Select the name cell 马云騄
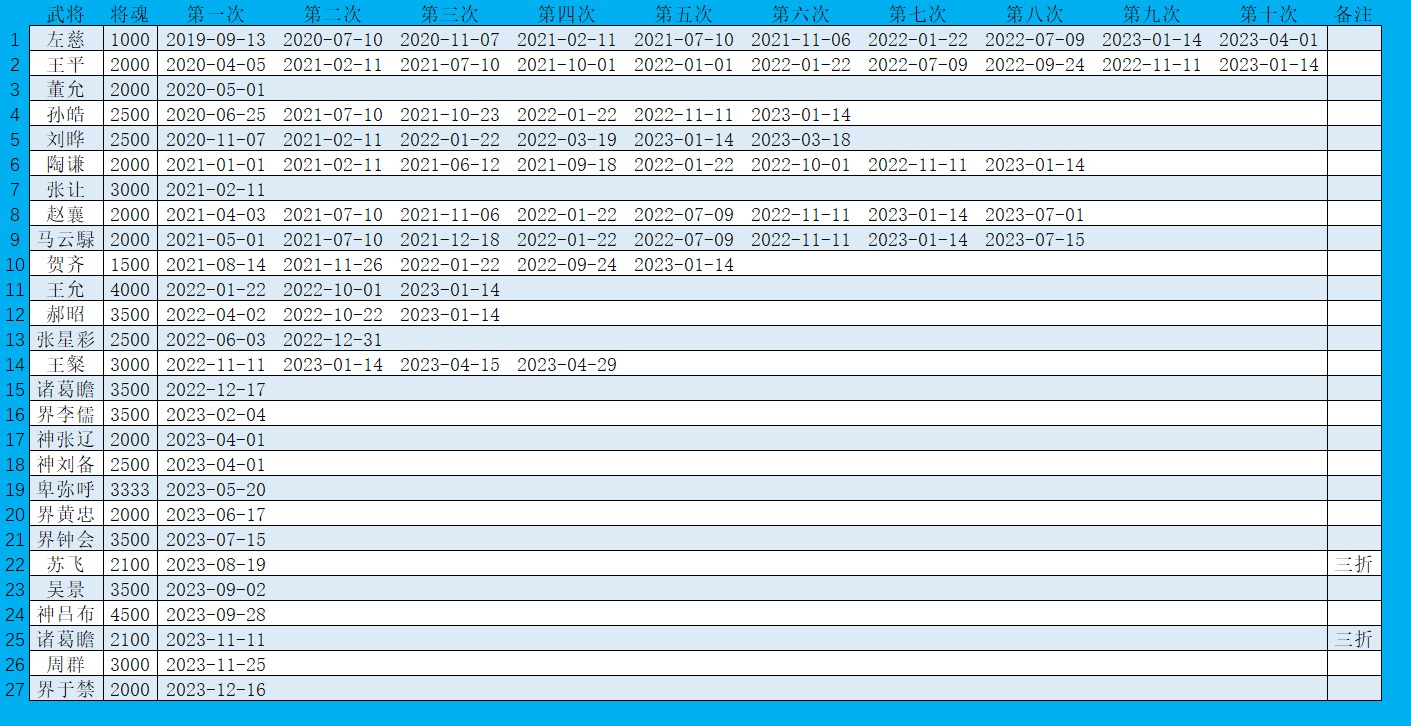The width and height of the screenshot is (1411, 726). pyautogui.click(x=66, y=240)
